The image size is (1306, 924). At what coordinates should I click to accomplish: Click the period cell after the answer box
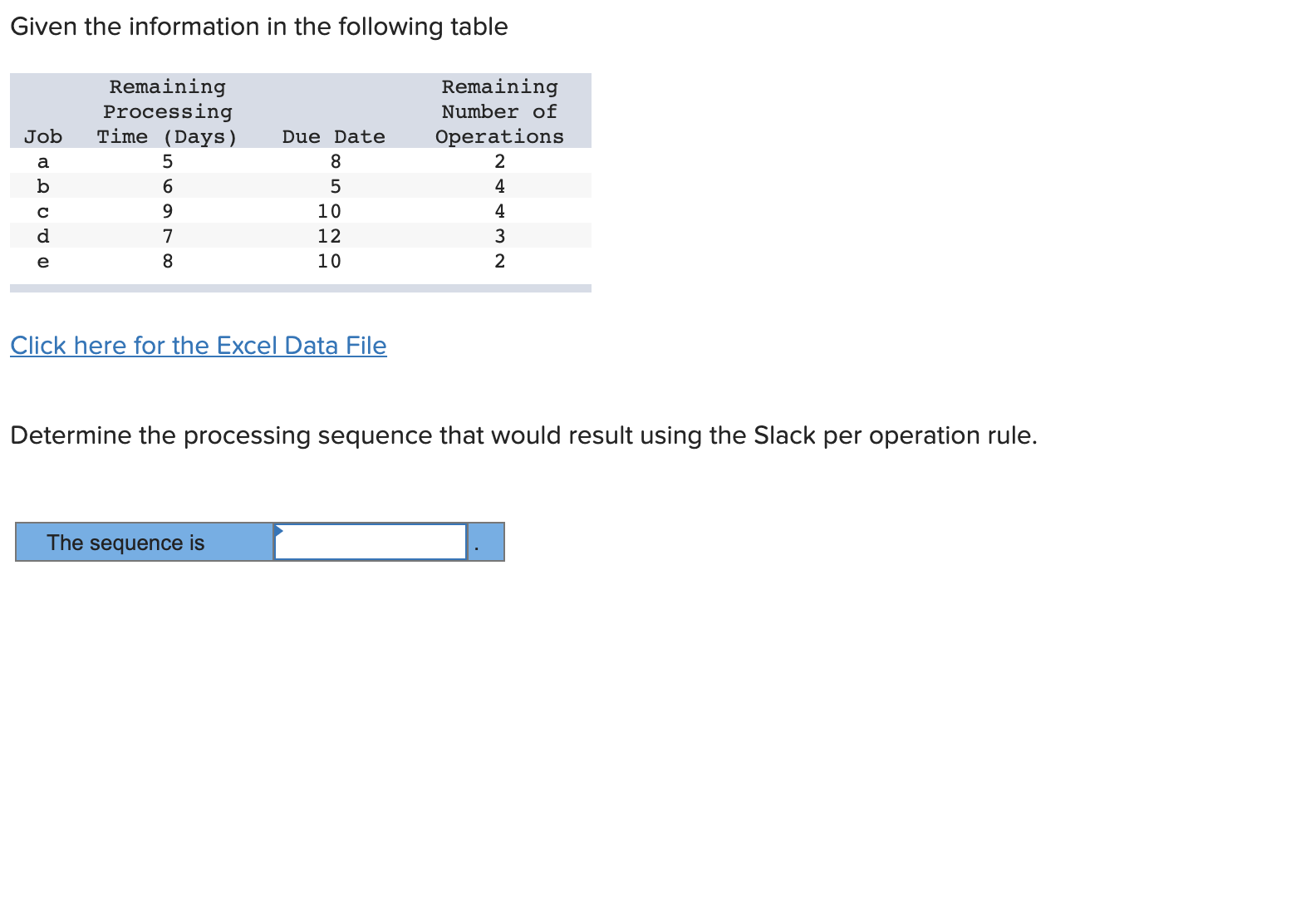pyautogui.click(x=487, y=542)
